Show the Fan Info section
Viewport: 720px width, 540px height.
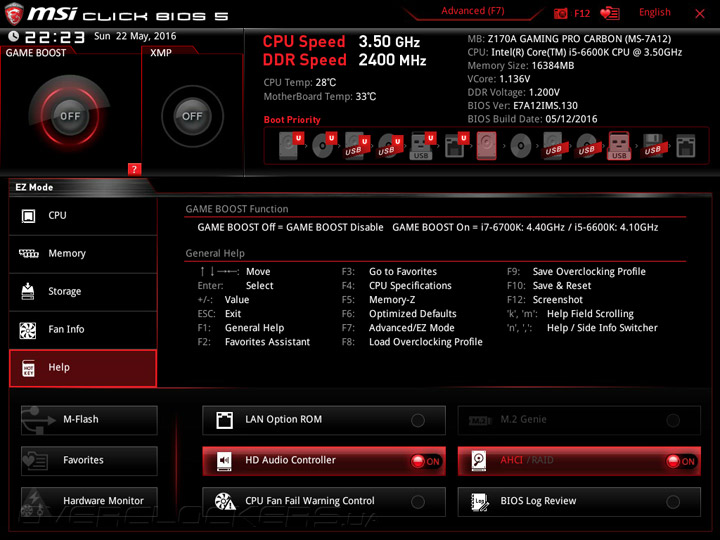point(83,330)
